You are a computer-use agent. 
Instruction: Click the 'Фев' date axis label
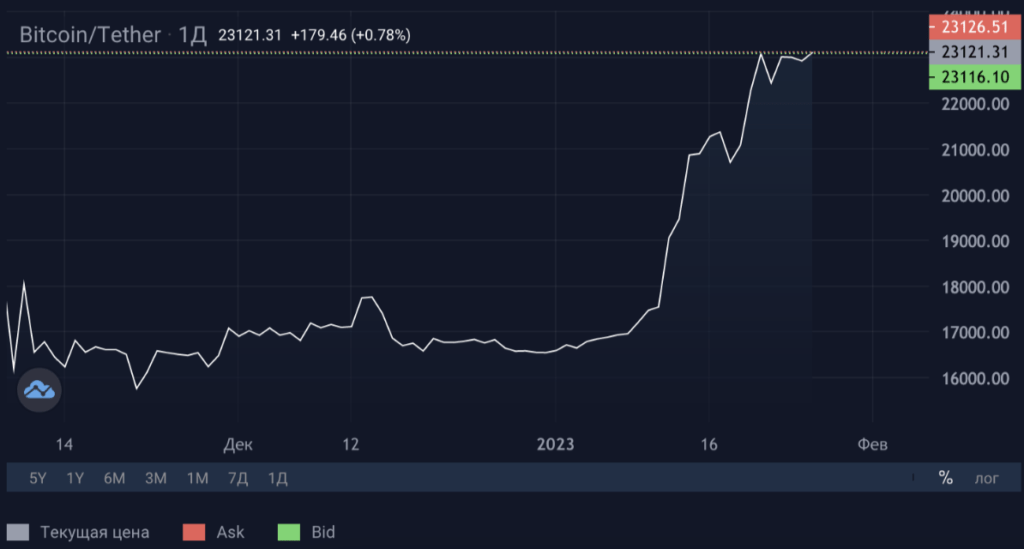click(872, 445)
